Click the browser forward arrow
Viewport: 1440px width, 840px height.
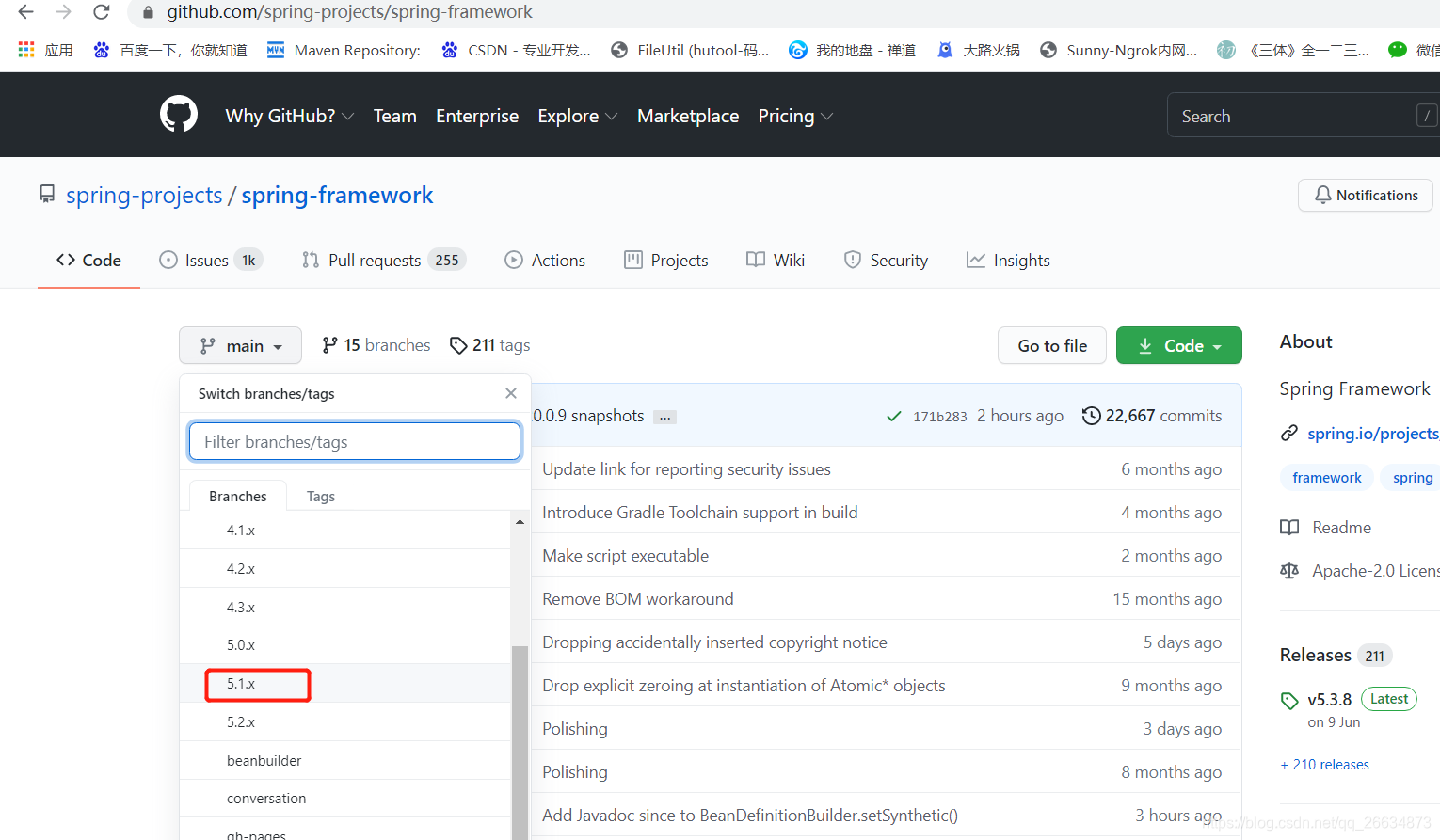pos(63,12)
